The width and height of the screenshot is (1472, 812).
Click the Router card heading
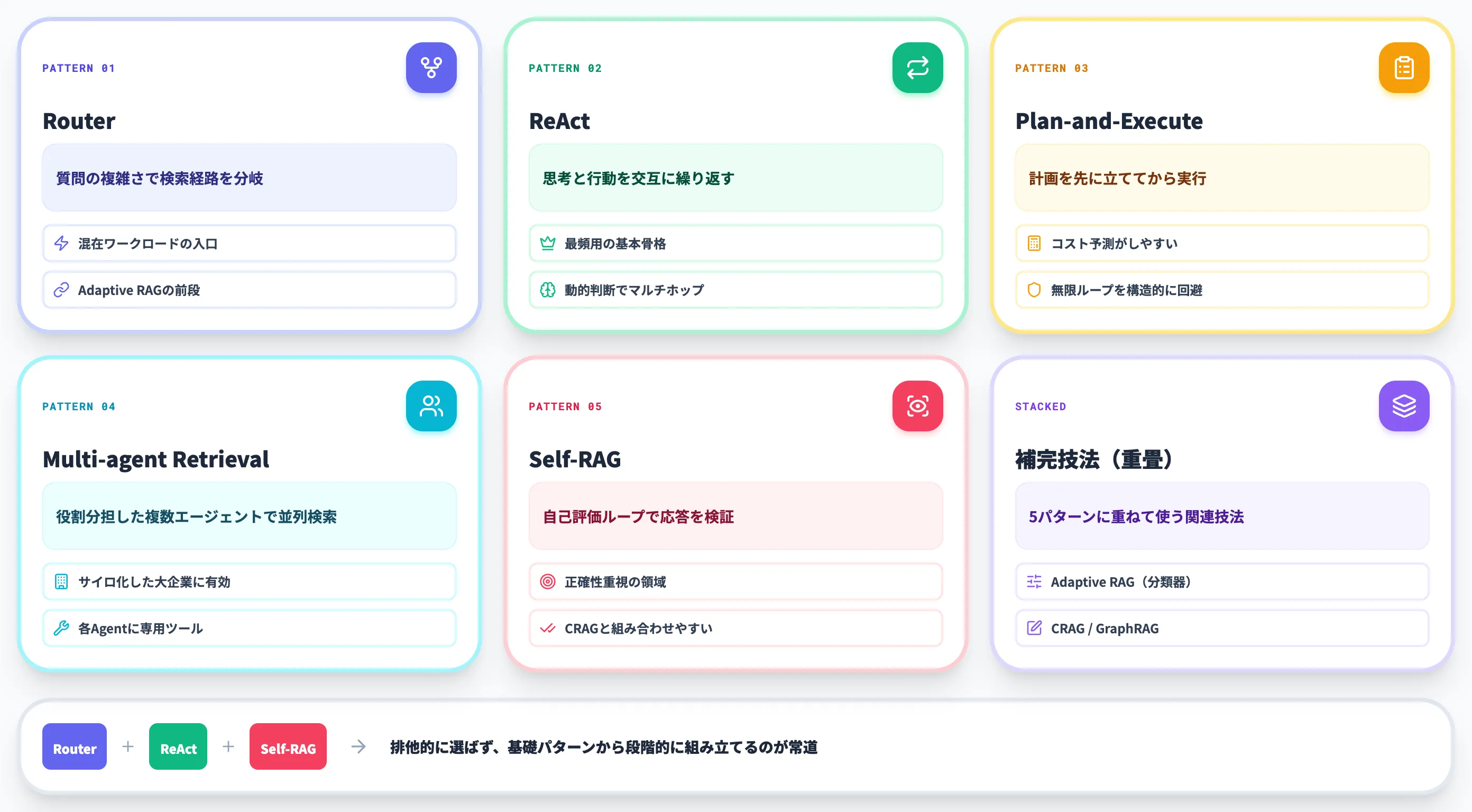pyautogui.click(x=79, y=121)
